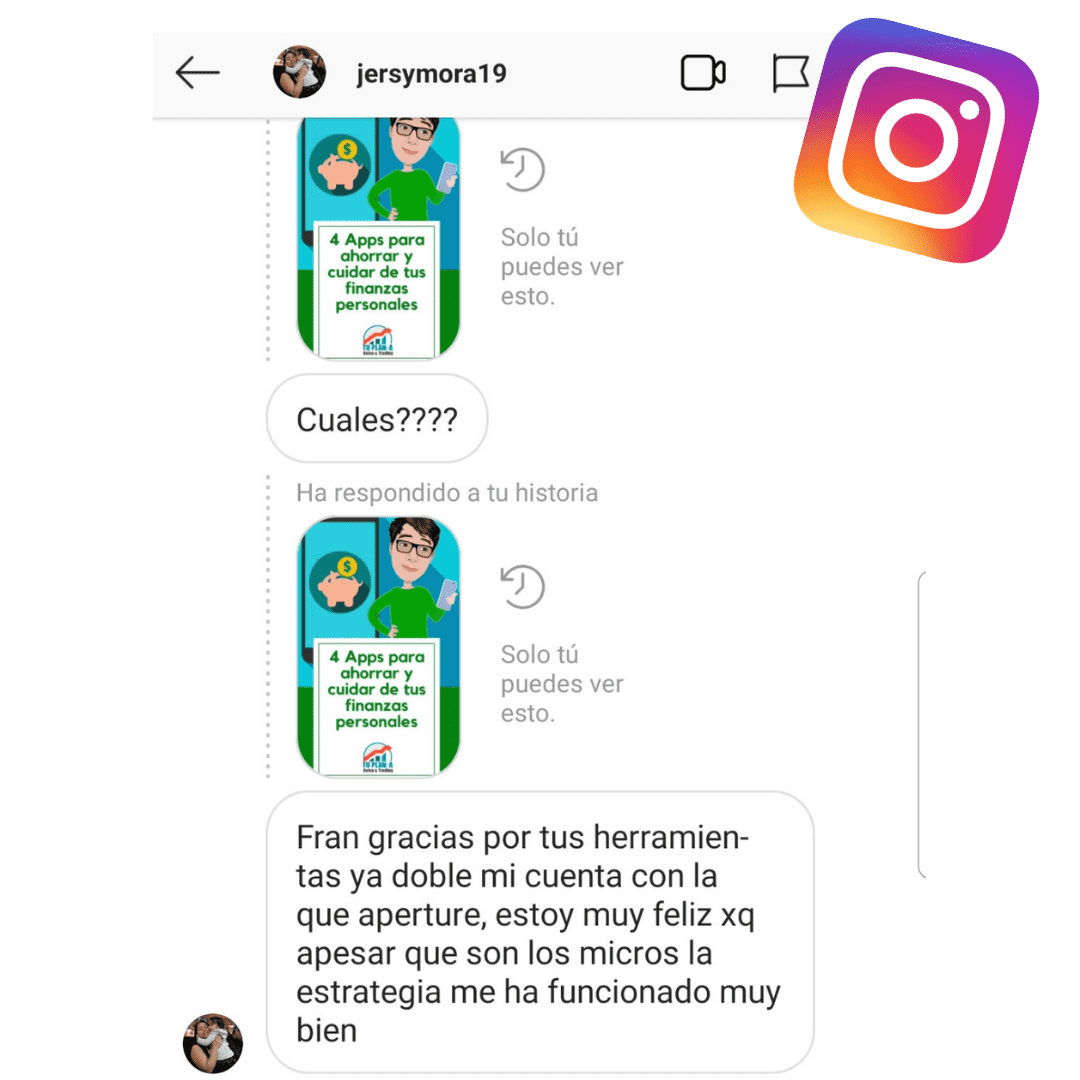The width and height of the screenshot is (1080, 1080).
Task: Tap Ha respondido a tu historia label
Action: (447, 493)
